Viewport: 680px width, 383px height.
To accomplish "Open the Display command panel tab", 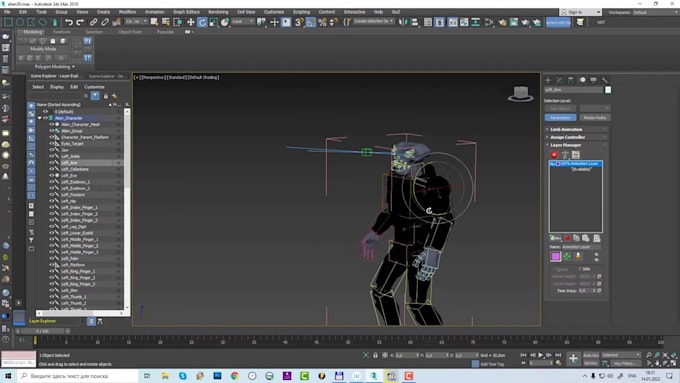I will pyautogui.click(x=593, y=80).
